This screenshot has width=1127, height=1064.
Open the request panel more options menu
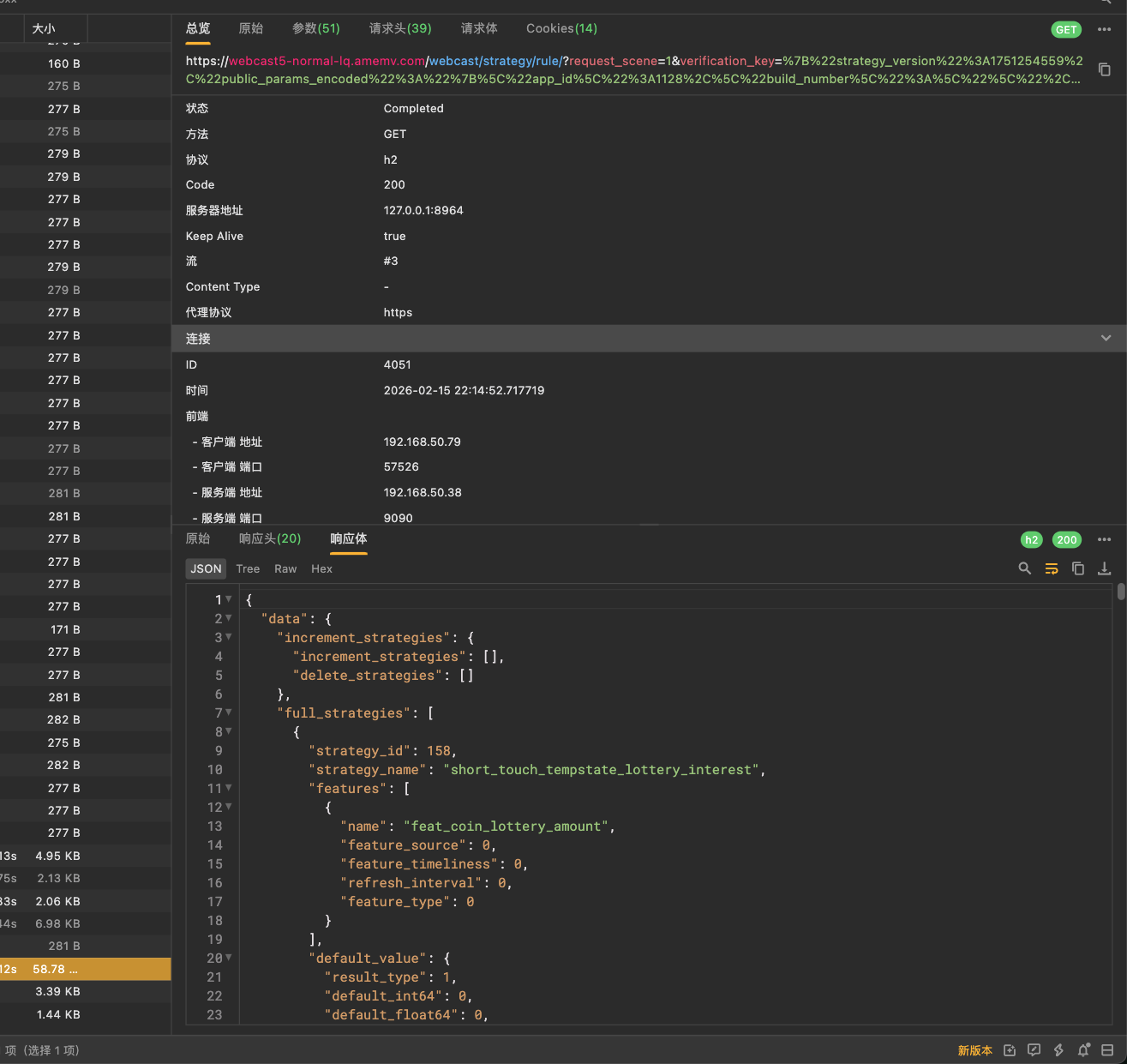pos(1104,29)
